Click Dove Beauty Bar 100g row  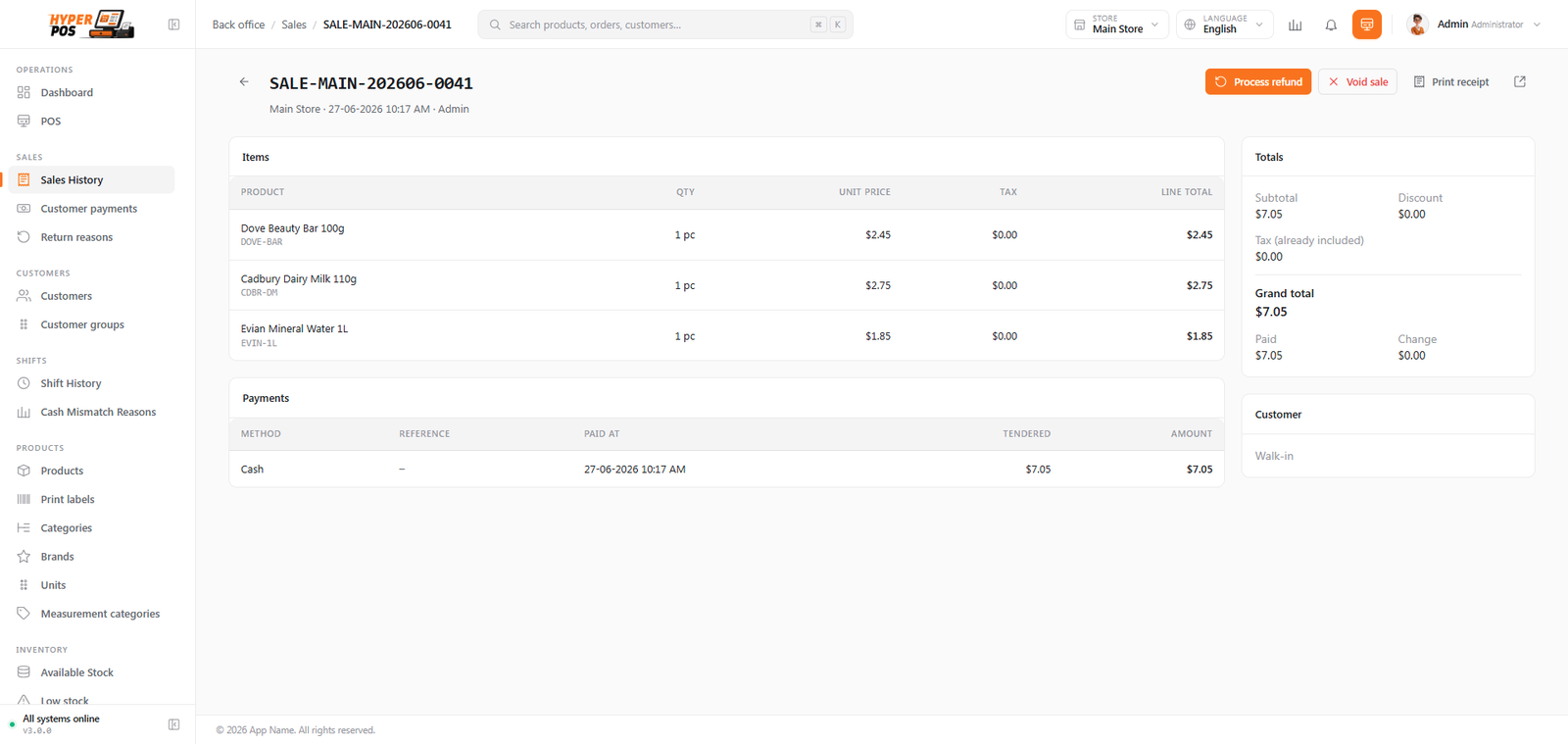(726, 234)
